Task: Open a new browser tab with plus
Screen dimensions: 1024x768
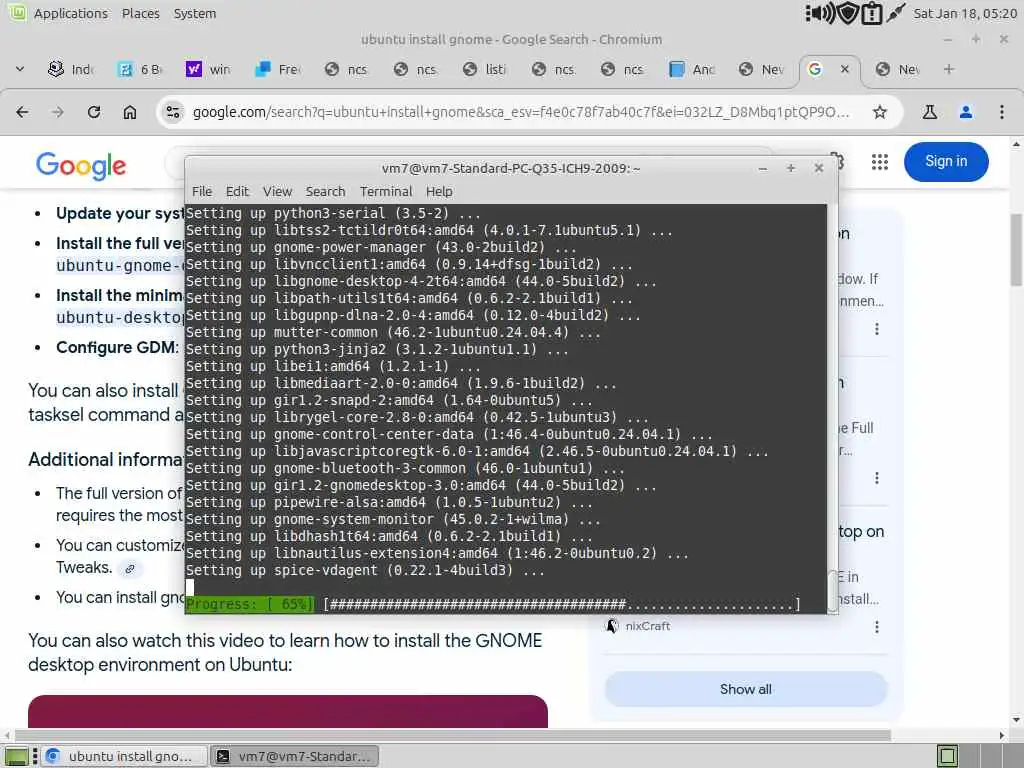Action: coord(949,69)
